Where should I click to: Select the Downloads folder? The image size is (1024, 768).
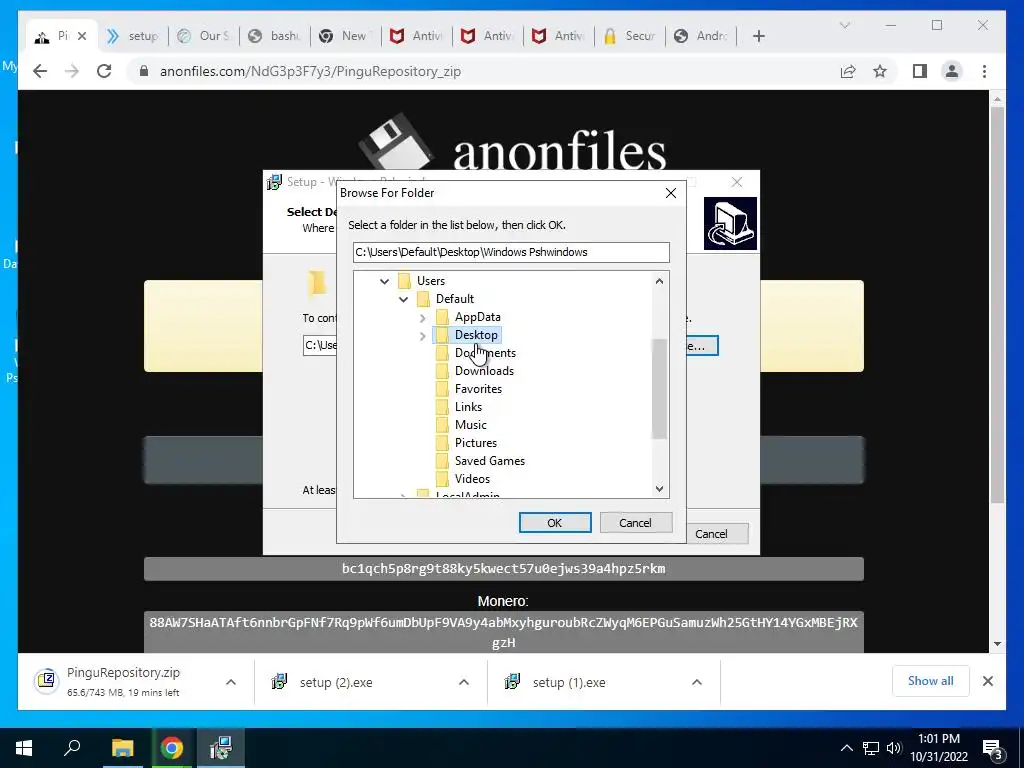484,371
